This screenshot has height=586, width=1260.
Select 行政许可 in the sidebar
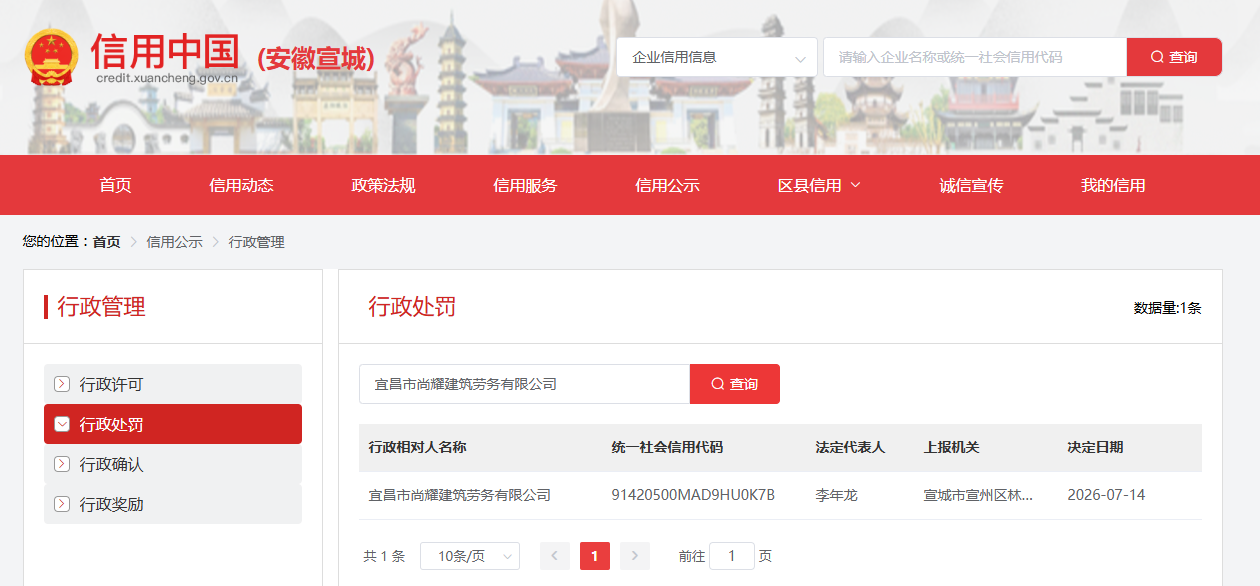[x=173, y=384]
